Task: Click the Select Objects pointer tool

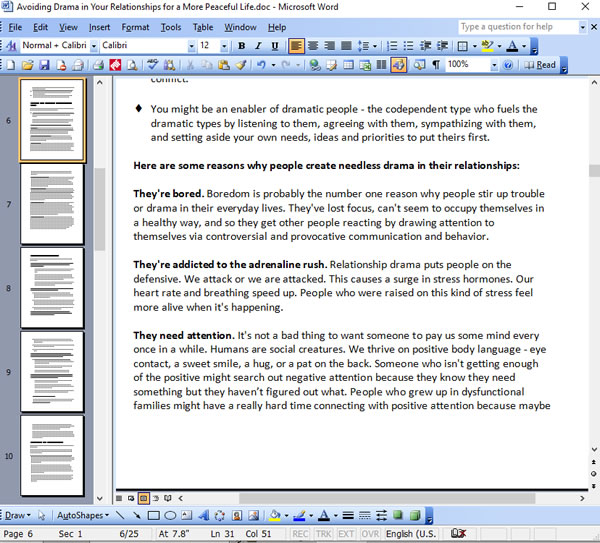Action: (41, 515)
